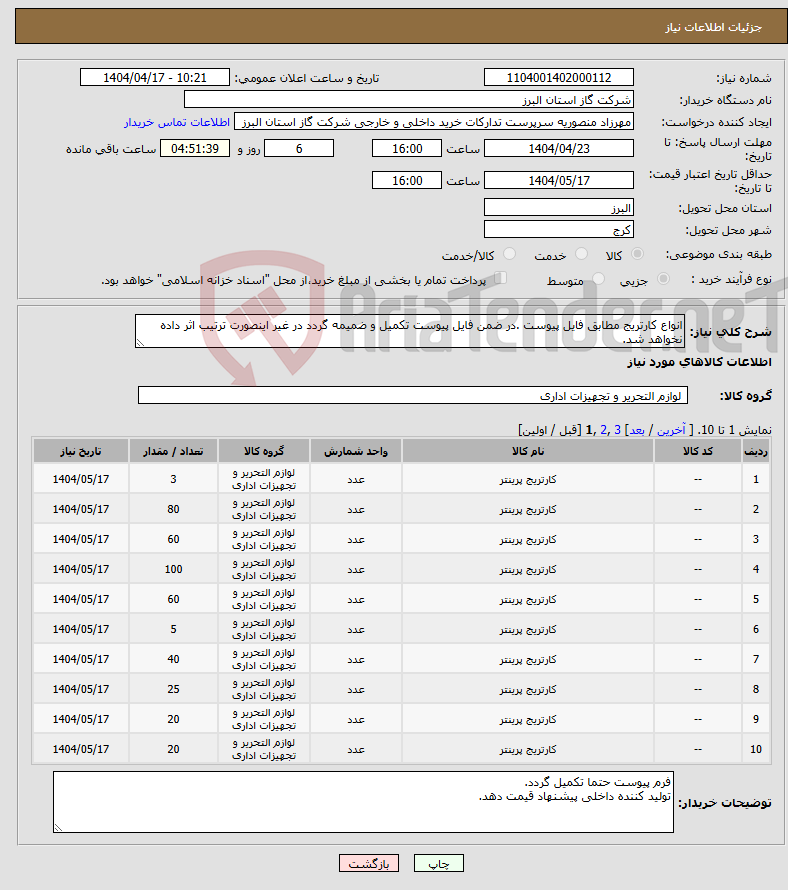Click the شرح کلی نیاز description textarea
Screen dimensions: 788x890
point(410,331)
